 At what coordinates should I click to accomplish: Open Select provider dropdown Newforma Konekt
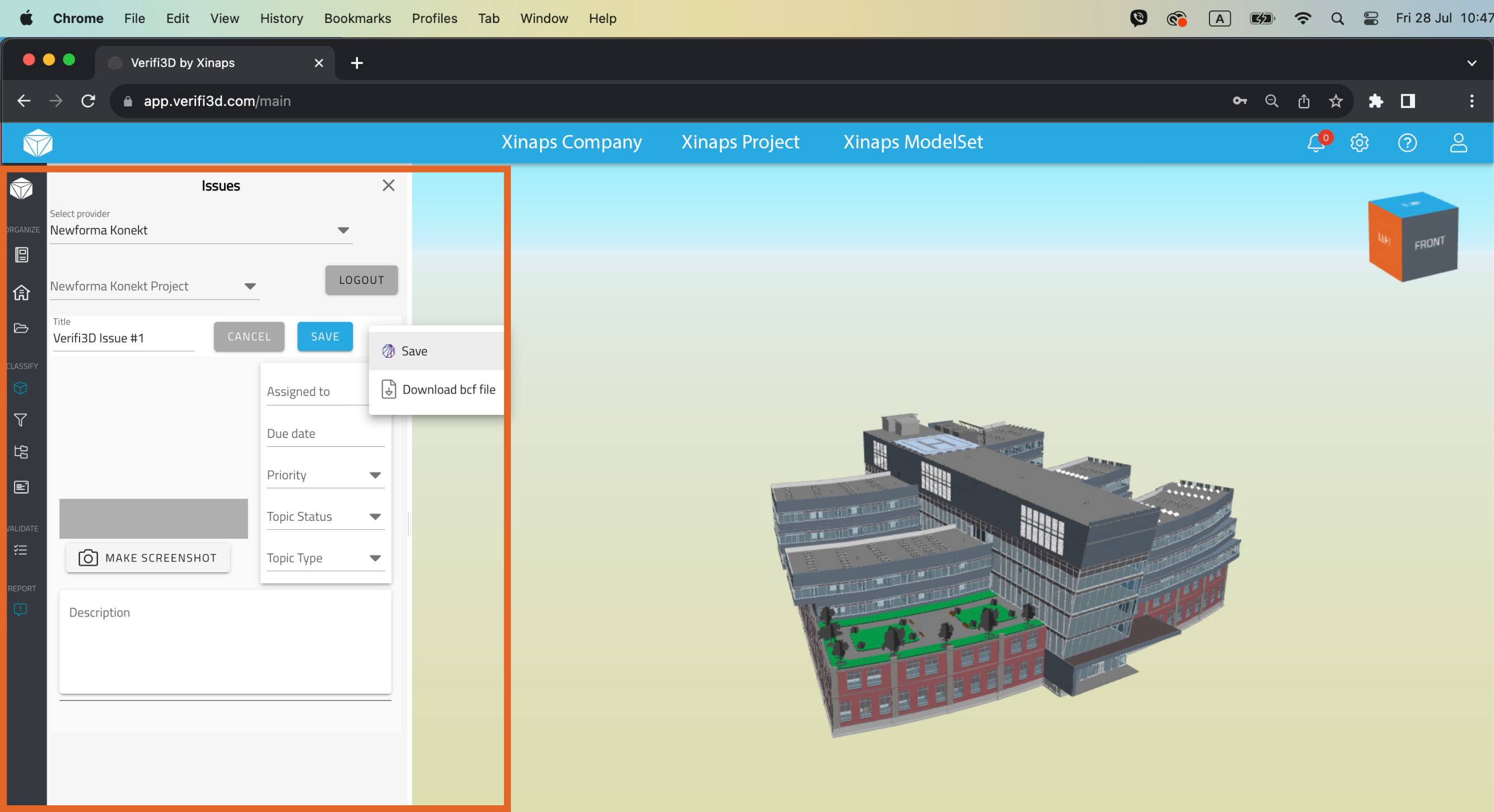point(201,230)
